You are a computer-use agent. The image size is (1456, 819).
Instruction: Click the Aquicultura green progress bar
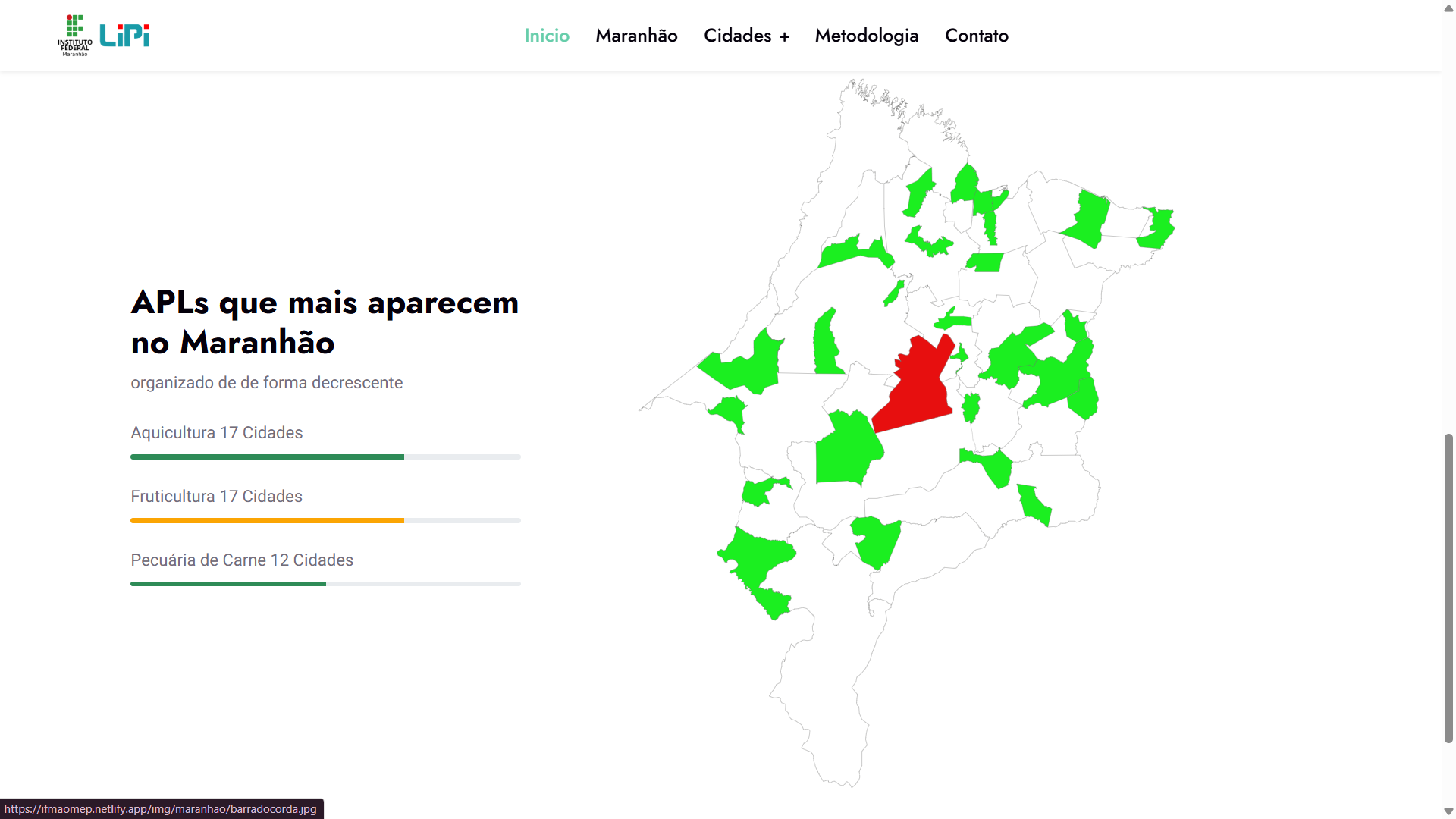pos(267,457)
